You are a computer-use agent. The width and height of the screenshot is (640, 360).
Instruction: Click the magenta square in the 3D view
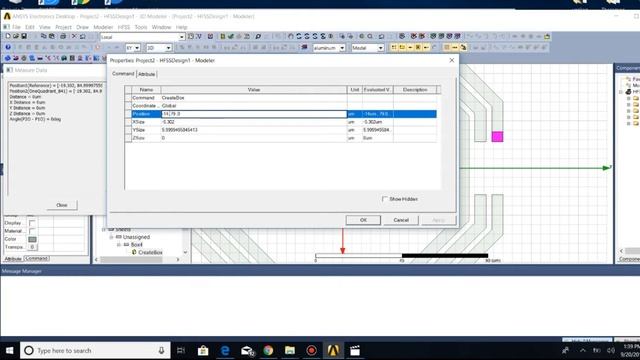pos(497,136)
